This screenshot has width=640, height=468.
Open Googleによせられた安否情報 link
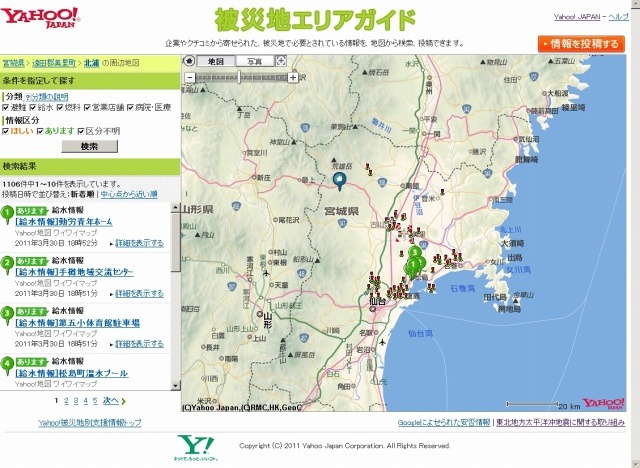[x=444, y=423]
